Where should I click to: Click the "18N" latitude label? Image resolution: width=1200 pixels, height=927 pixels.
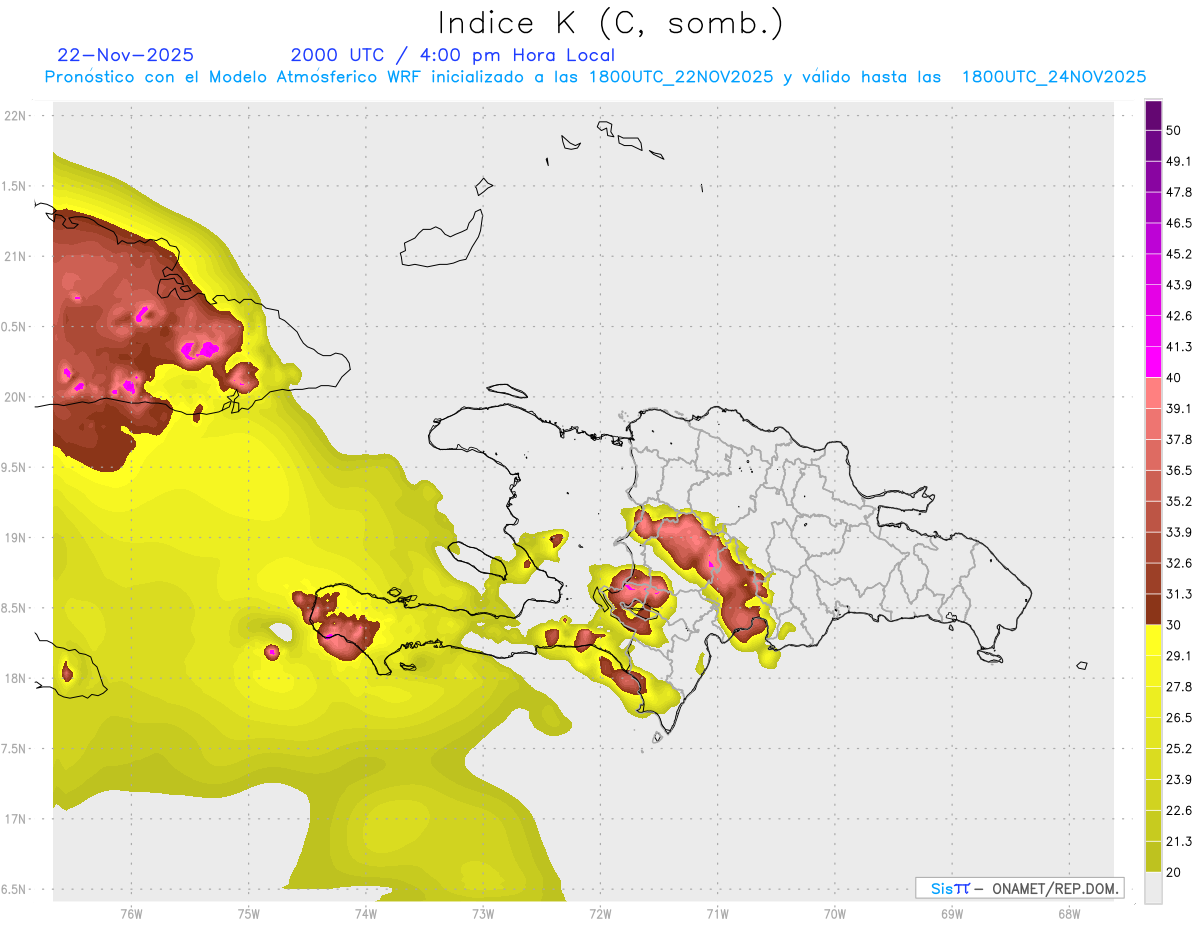click(14, 678)
